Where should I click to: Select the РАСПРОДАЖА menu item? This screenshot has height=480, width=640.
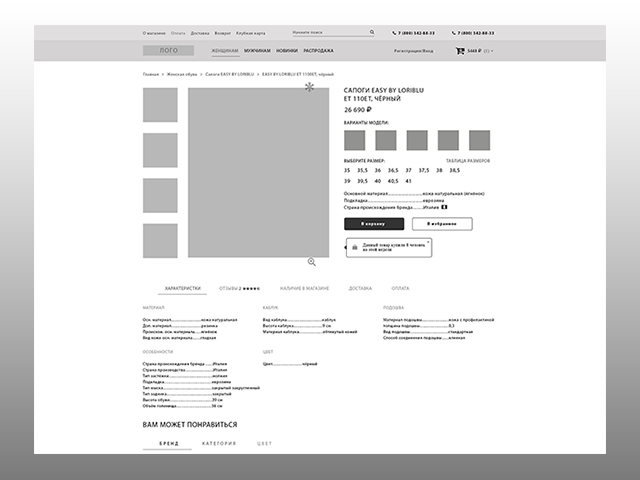click(x=318, y=51)
